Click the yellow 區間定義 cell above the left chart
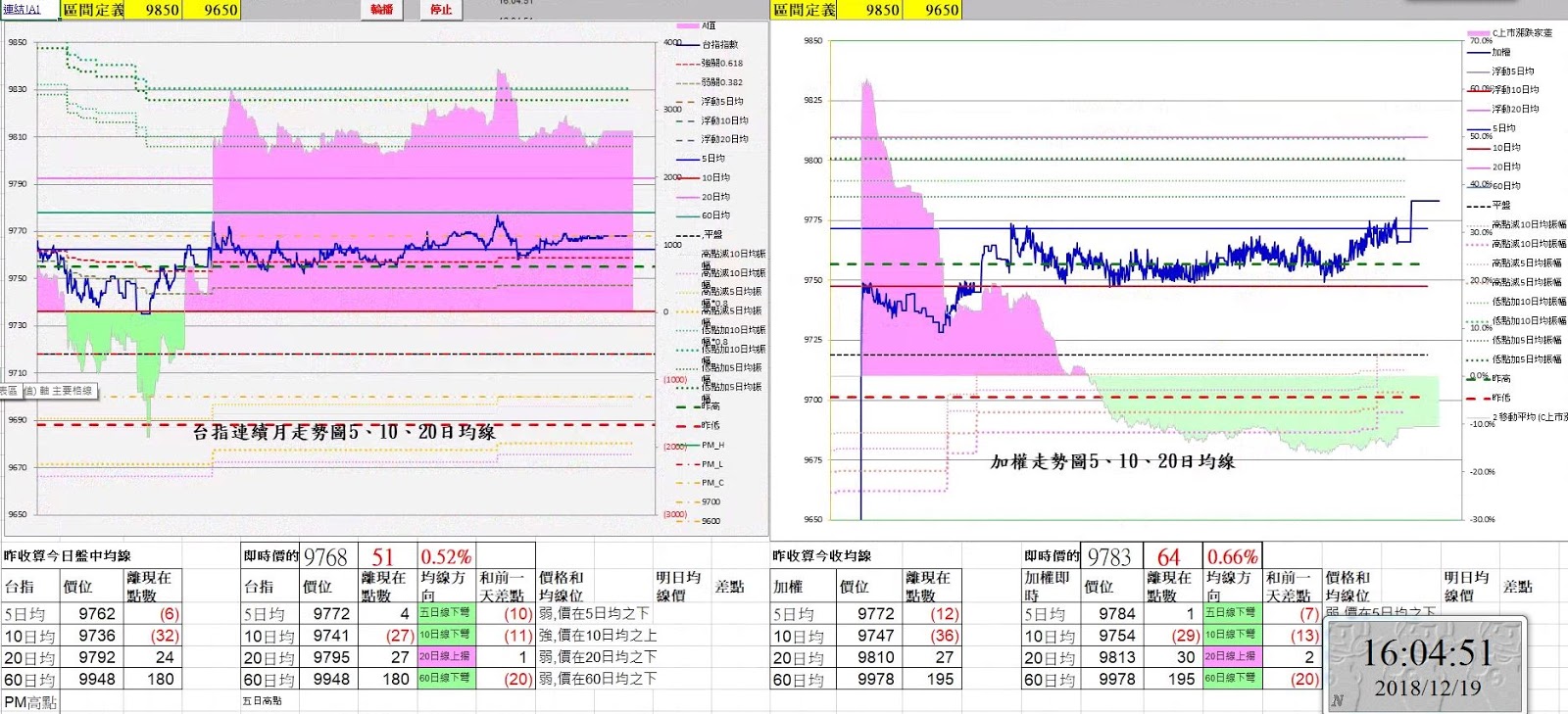The width and height of the screenshot is (1568, 714). click(x=94, y=10)
